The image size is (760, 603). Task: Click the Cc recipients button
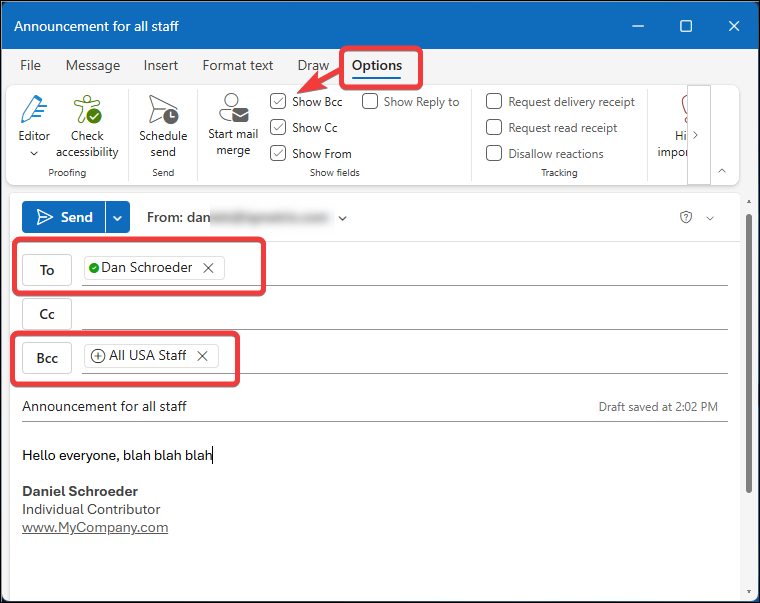point(47,314)
